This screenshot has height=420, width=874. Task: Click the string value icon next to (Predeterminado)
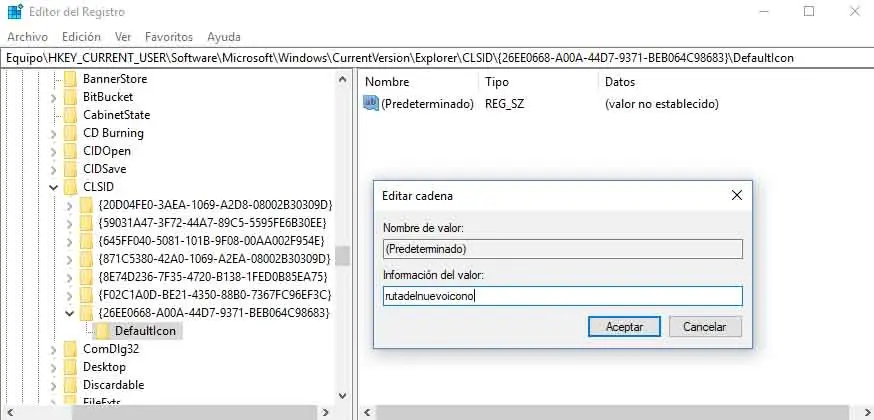tap(371, 104)
